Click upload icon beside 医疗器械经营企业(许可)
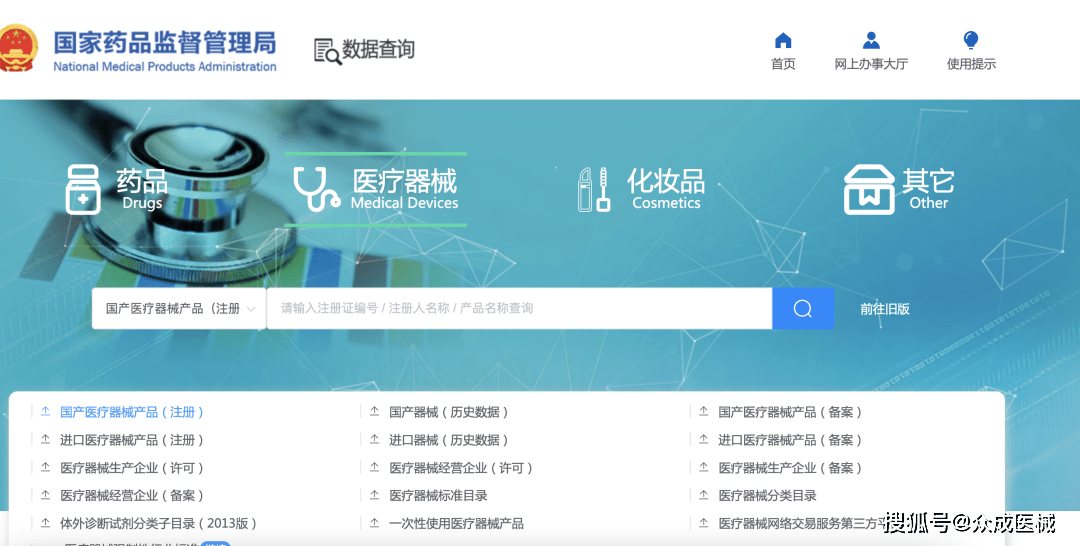 pyautogui.click(x=375, y=468)
